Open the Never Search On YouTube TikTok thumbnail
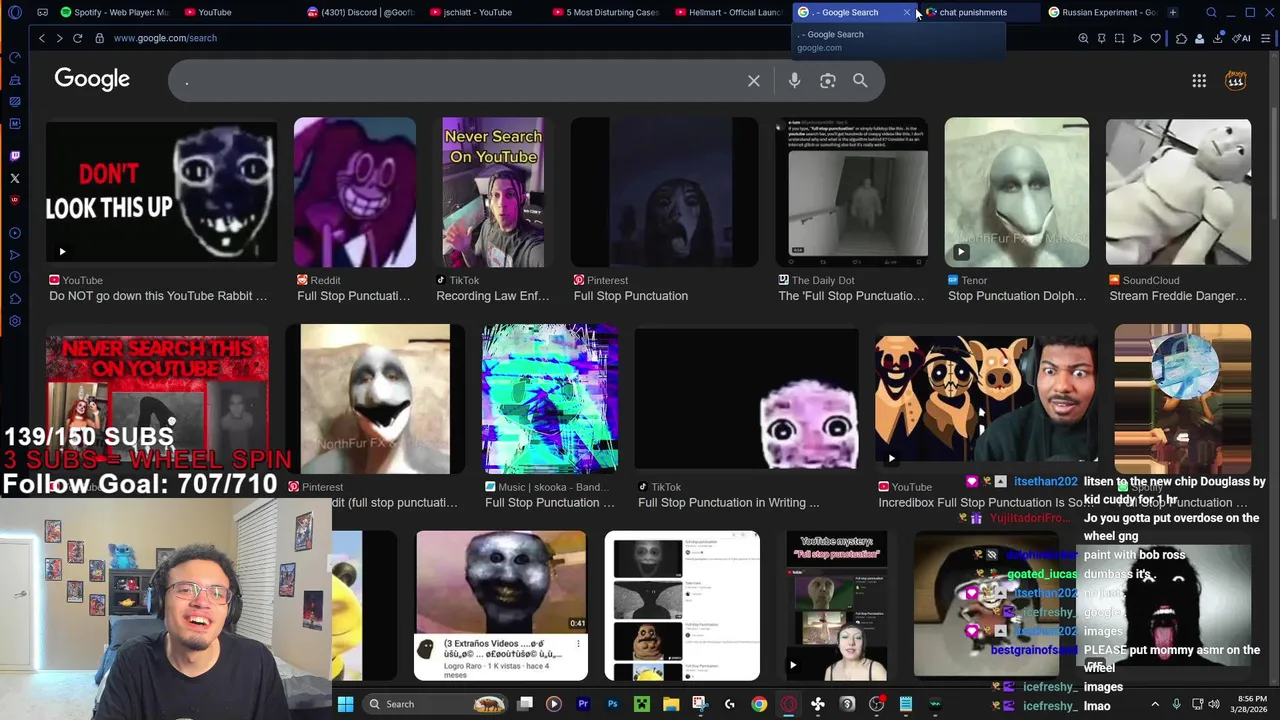The width and height of the screenshot is (1280, 720). [493, 192]
